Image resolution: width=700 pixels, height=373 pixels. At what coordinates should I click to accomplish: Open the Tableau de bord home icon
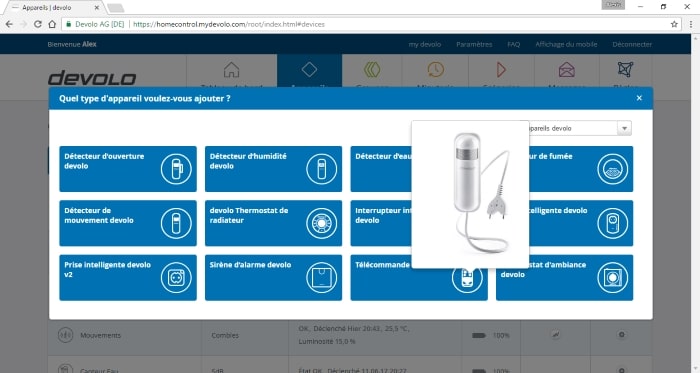(231, 70)
